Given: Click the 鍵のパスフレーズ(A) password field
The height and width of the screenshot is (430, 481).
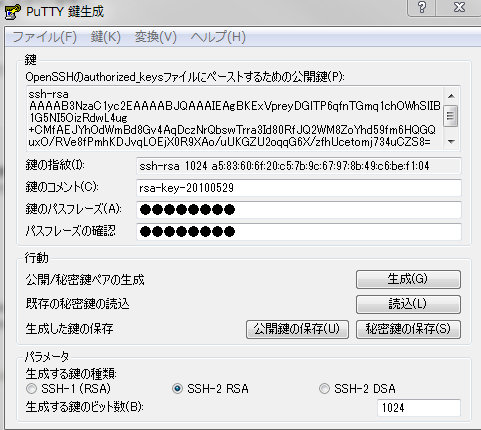Looking at the screenshot, I should [299, 210].
